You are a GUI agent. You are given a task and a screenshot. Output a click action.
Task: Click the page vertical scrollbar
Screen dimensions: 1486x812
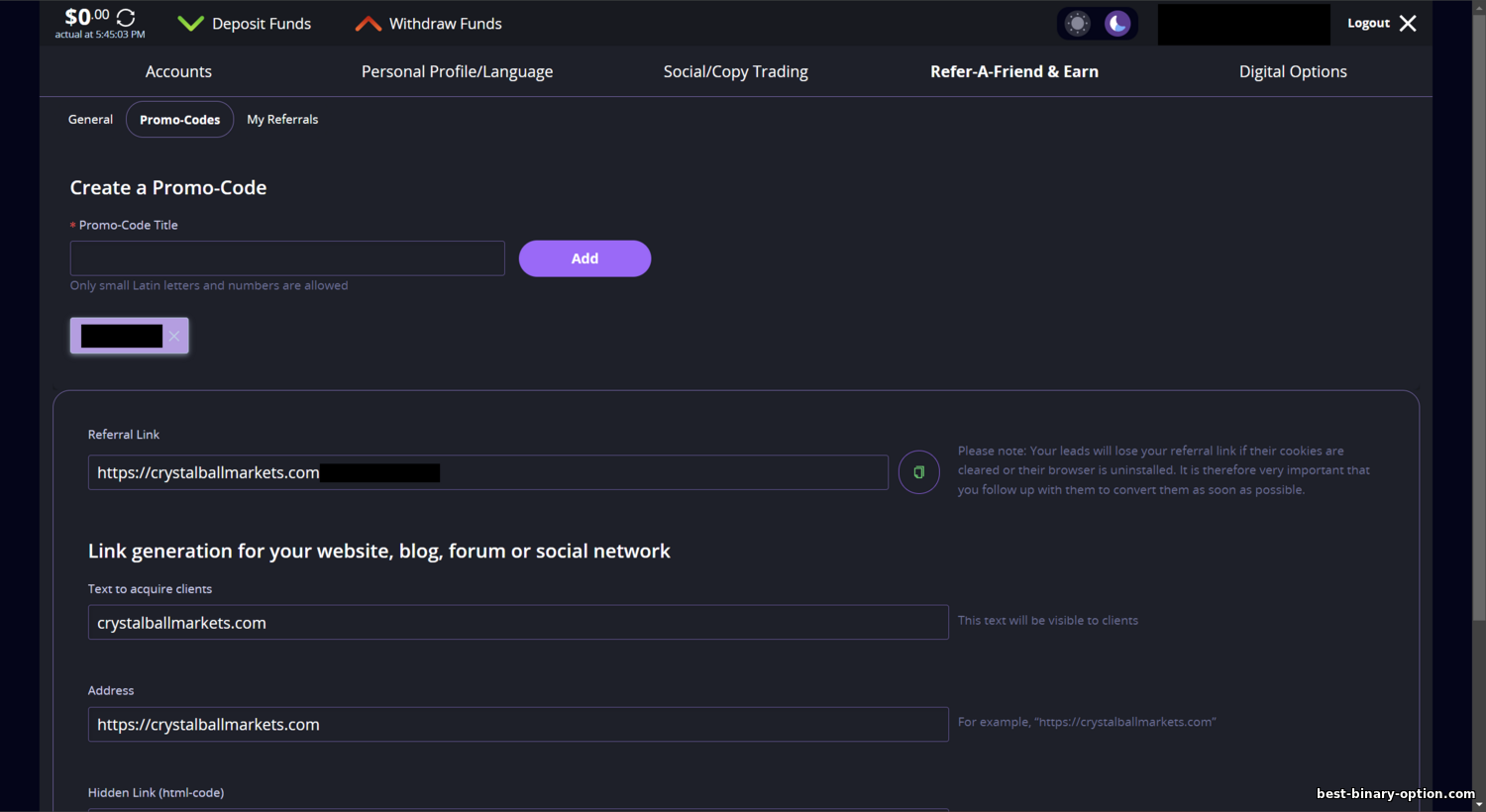[x=1479, y=317]
